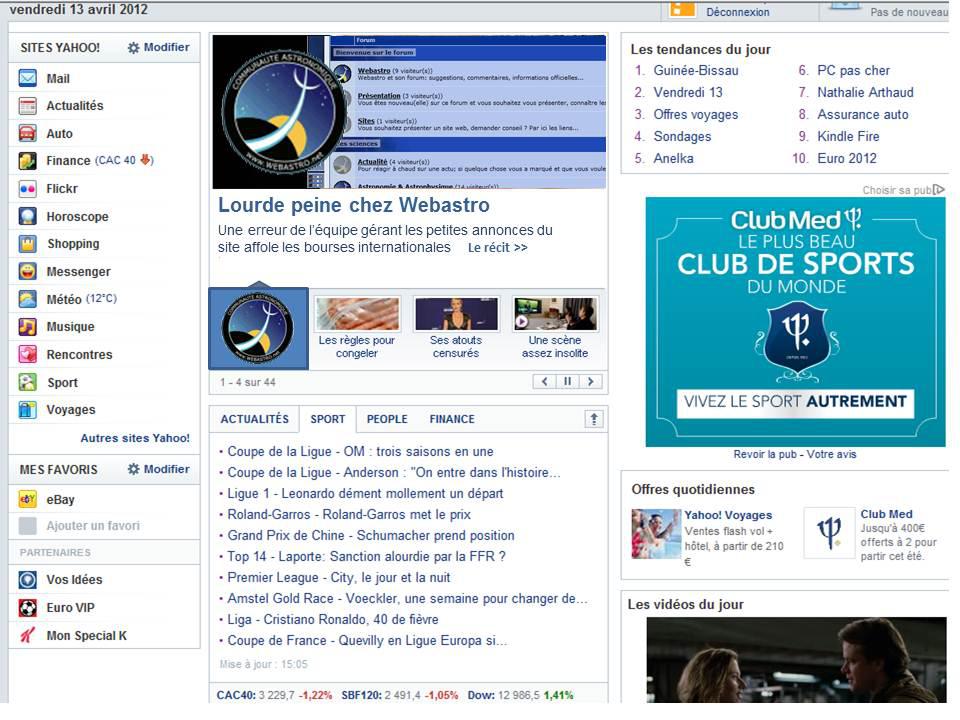Viewport: 960px width, 720px height.
Task: Open headline Lourde peine chez Webastro
Action: pyautogui.click(x=354, y=205)
